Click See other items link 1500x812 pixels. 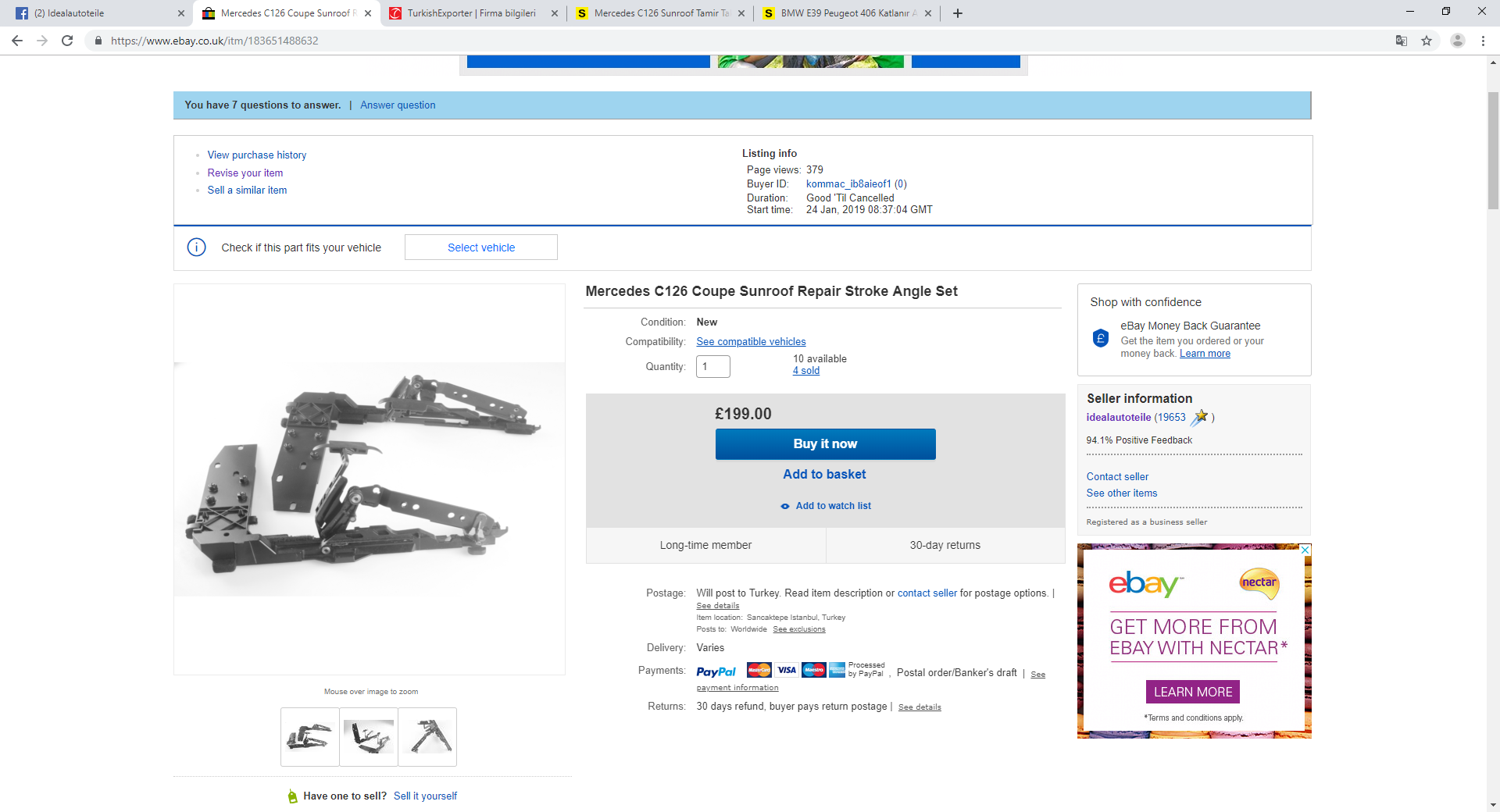(1122, 493)
